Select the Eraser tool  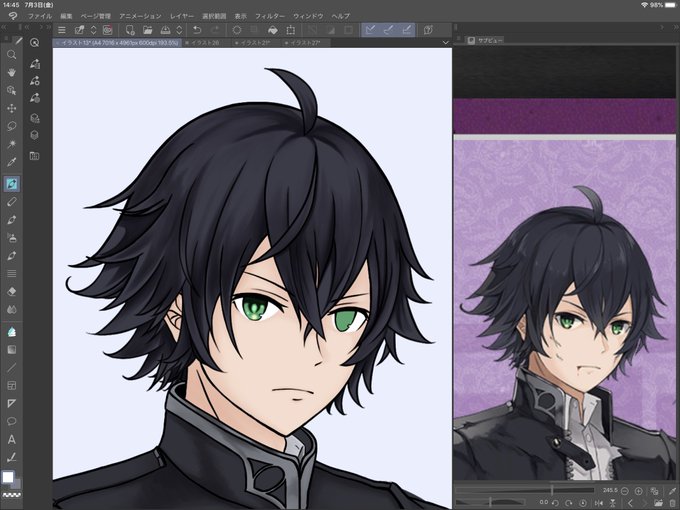pyautogui.click(x=12, y=291)
